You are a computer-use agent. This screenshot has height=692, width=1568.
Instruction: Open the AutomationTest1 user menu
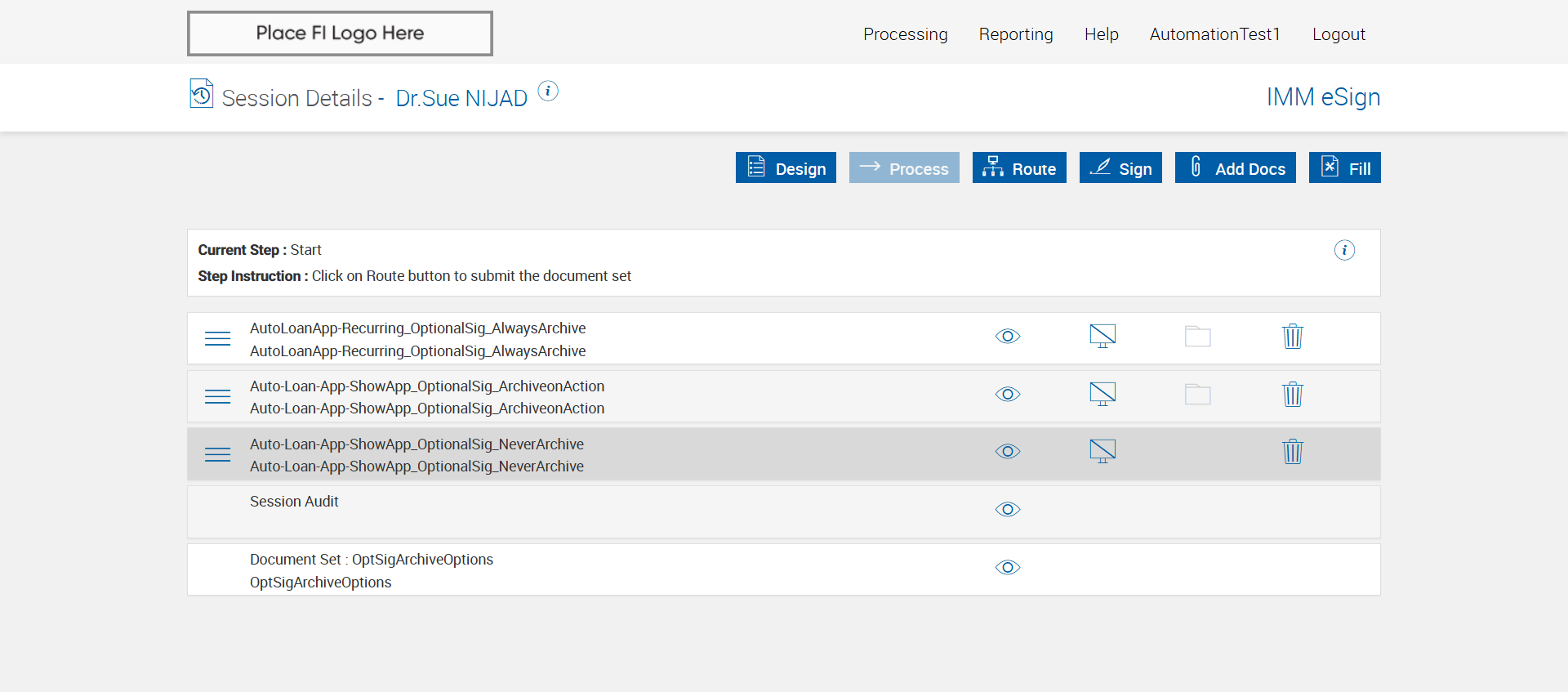(1214, 34)
